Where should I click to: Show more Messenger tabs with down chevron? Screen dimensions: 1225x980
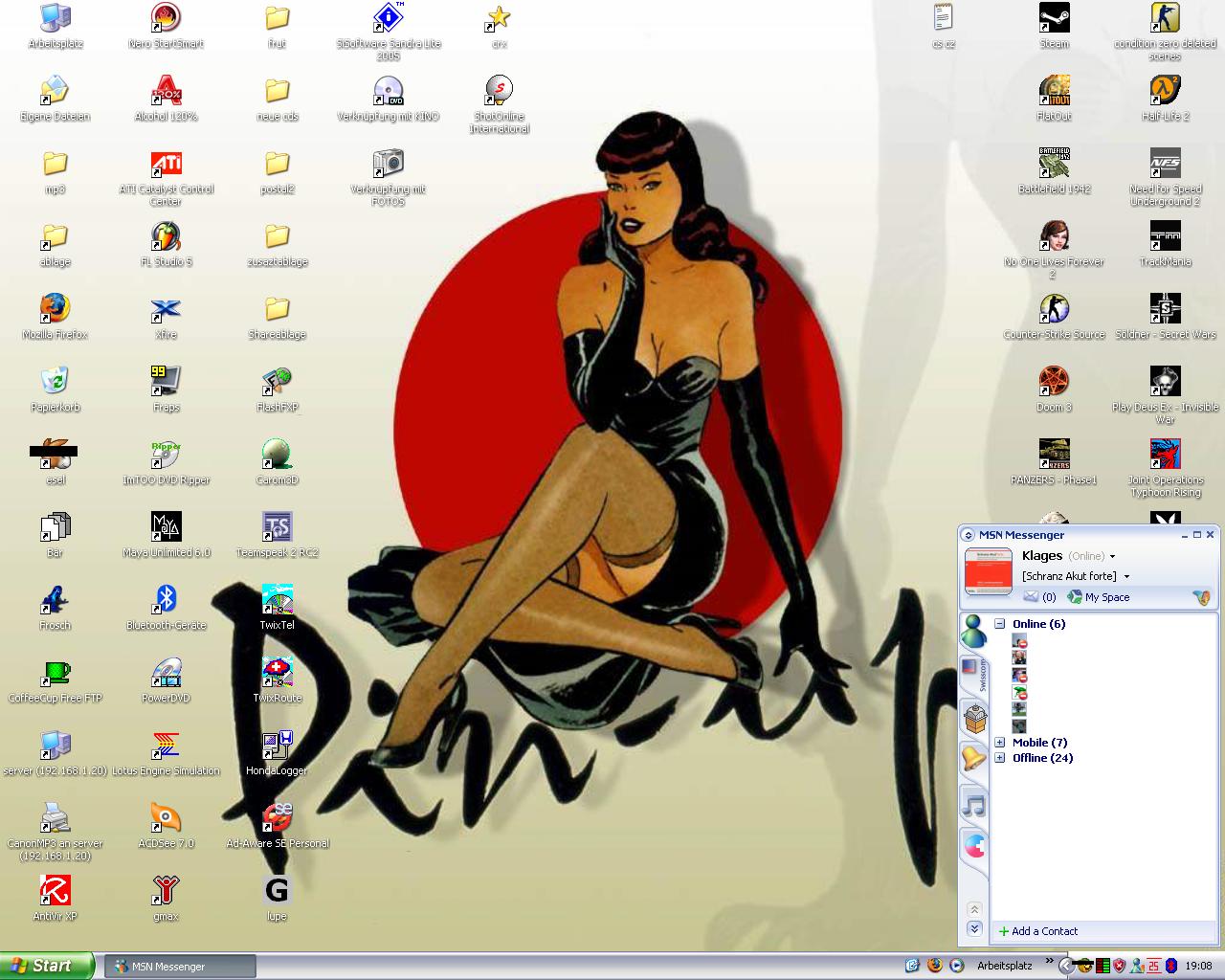click(974, 928)
